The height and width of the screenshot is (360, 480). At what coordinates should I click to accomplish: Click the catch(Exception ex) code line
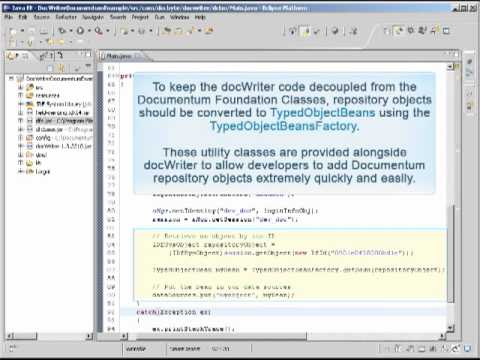pos(174,312)
